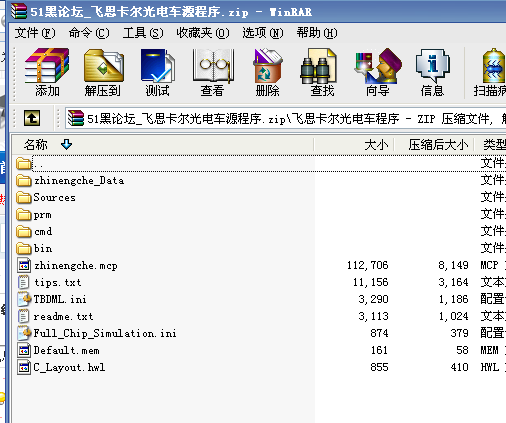The width and height of the screenshot is (506, 423).
Task: Click the 3,290 size value
Action: coord(373,299)
